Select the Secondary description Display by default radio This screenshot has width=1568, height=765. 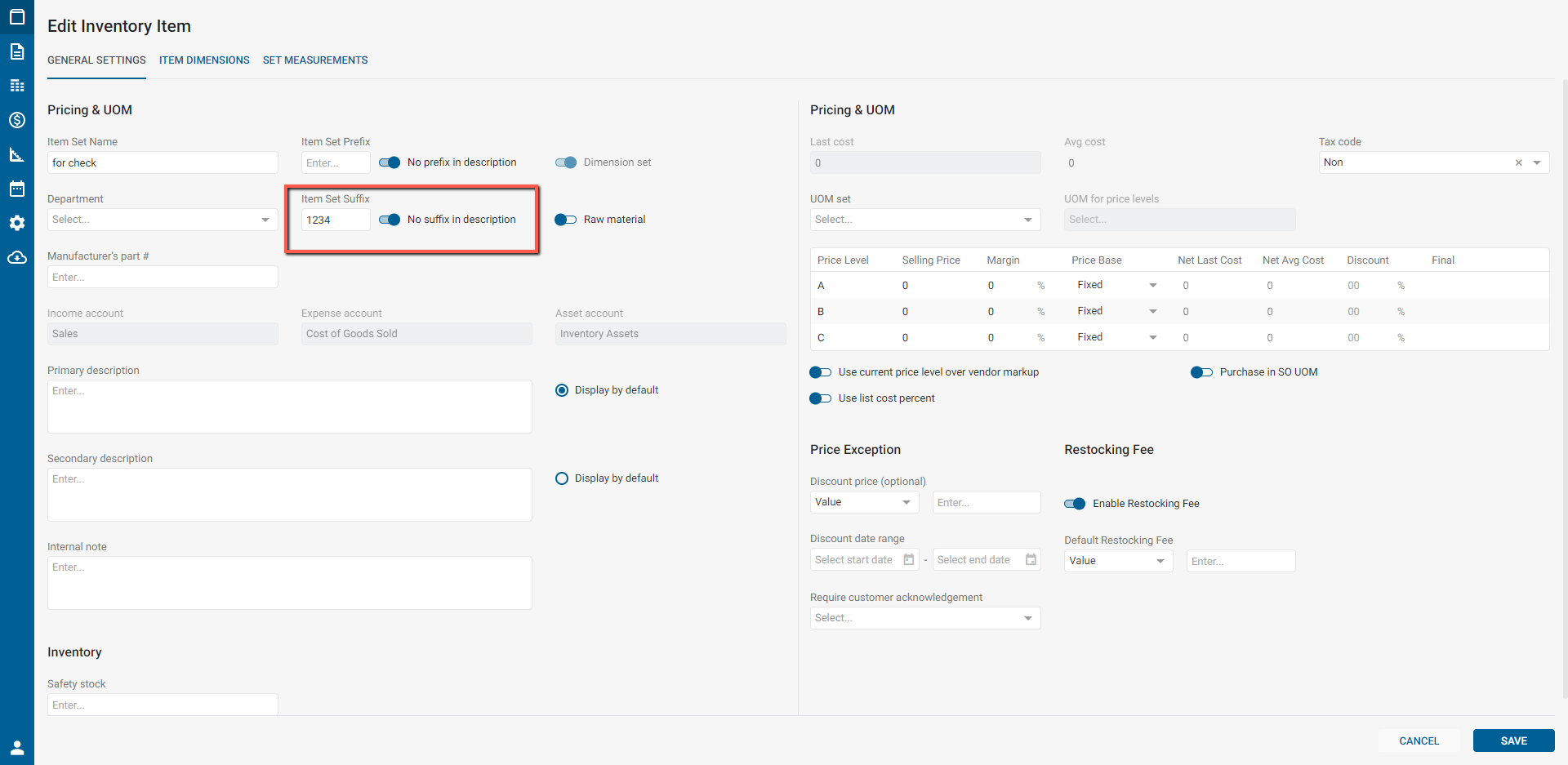coord(562,478)
